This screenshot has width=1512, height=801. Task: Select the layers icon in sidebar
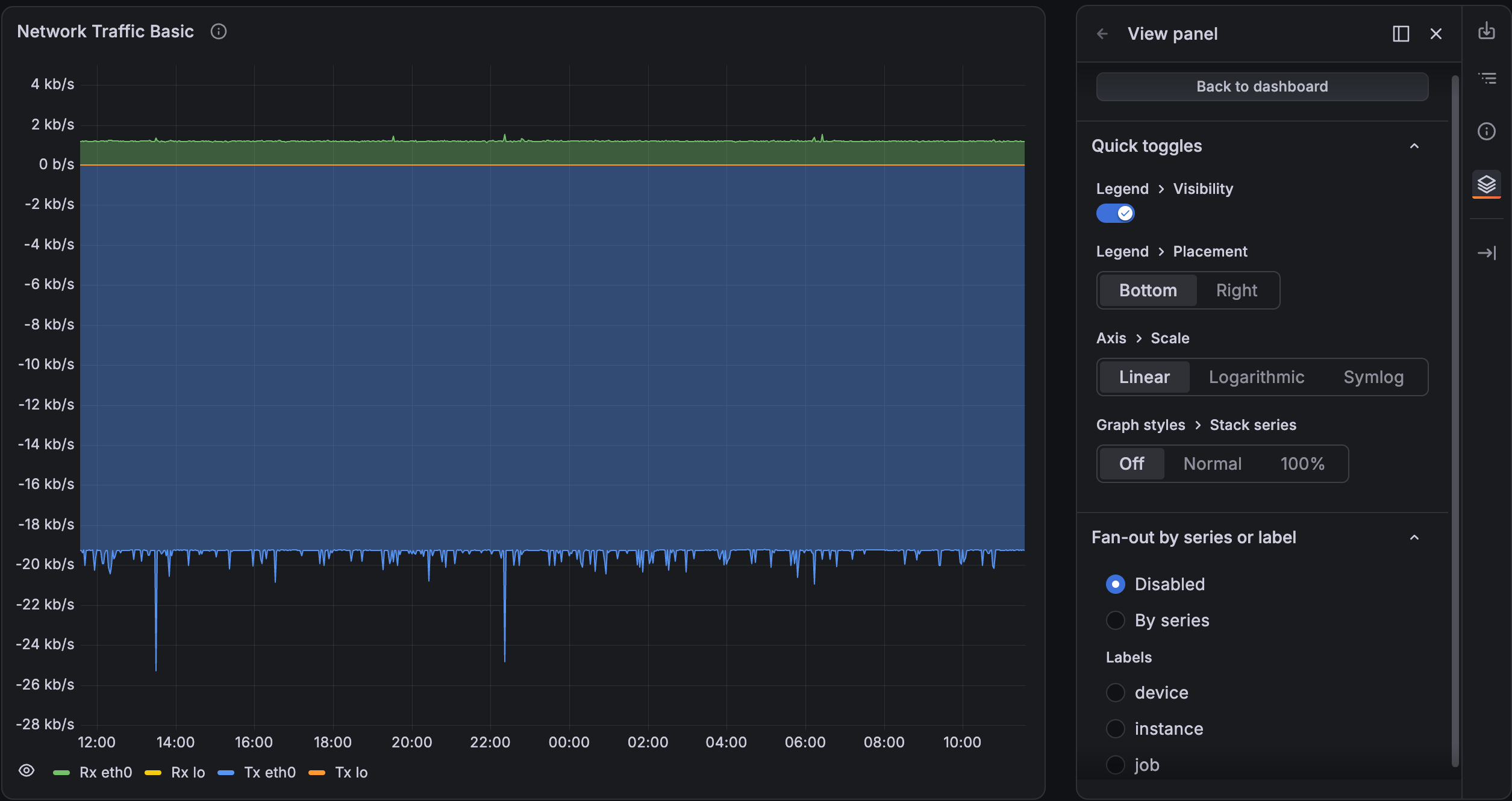[x=1487, y=184]
